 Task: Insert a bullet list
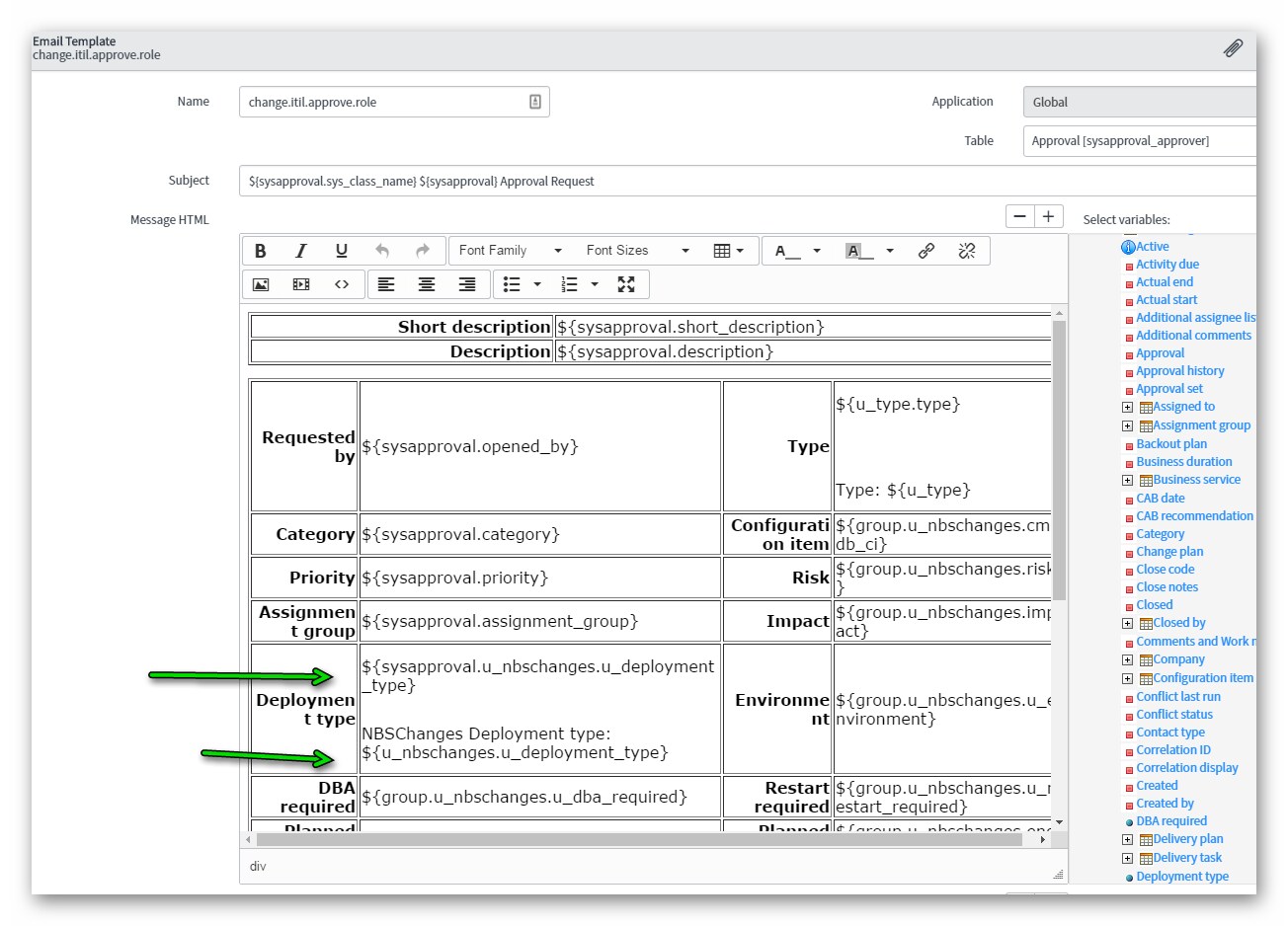pyautogui.click(x=512, y=284)
